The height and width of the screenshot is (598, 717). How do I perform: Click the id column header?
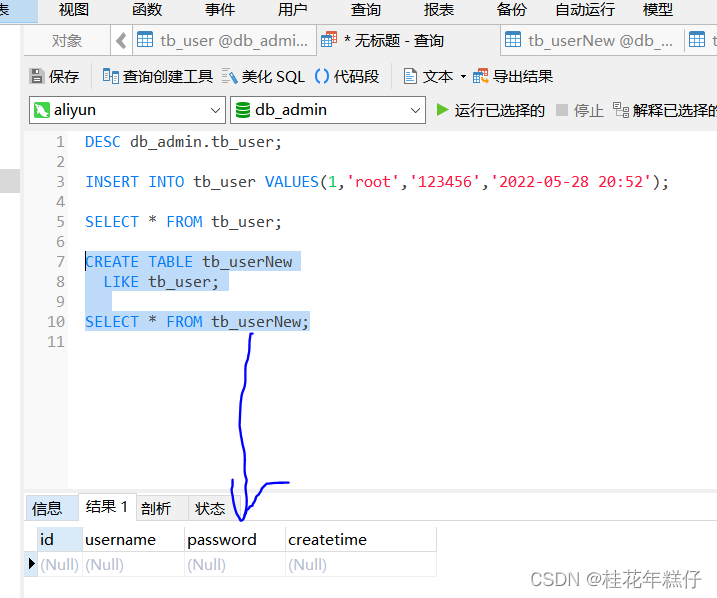(x=60, y=539)
